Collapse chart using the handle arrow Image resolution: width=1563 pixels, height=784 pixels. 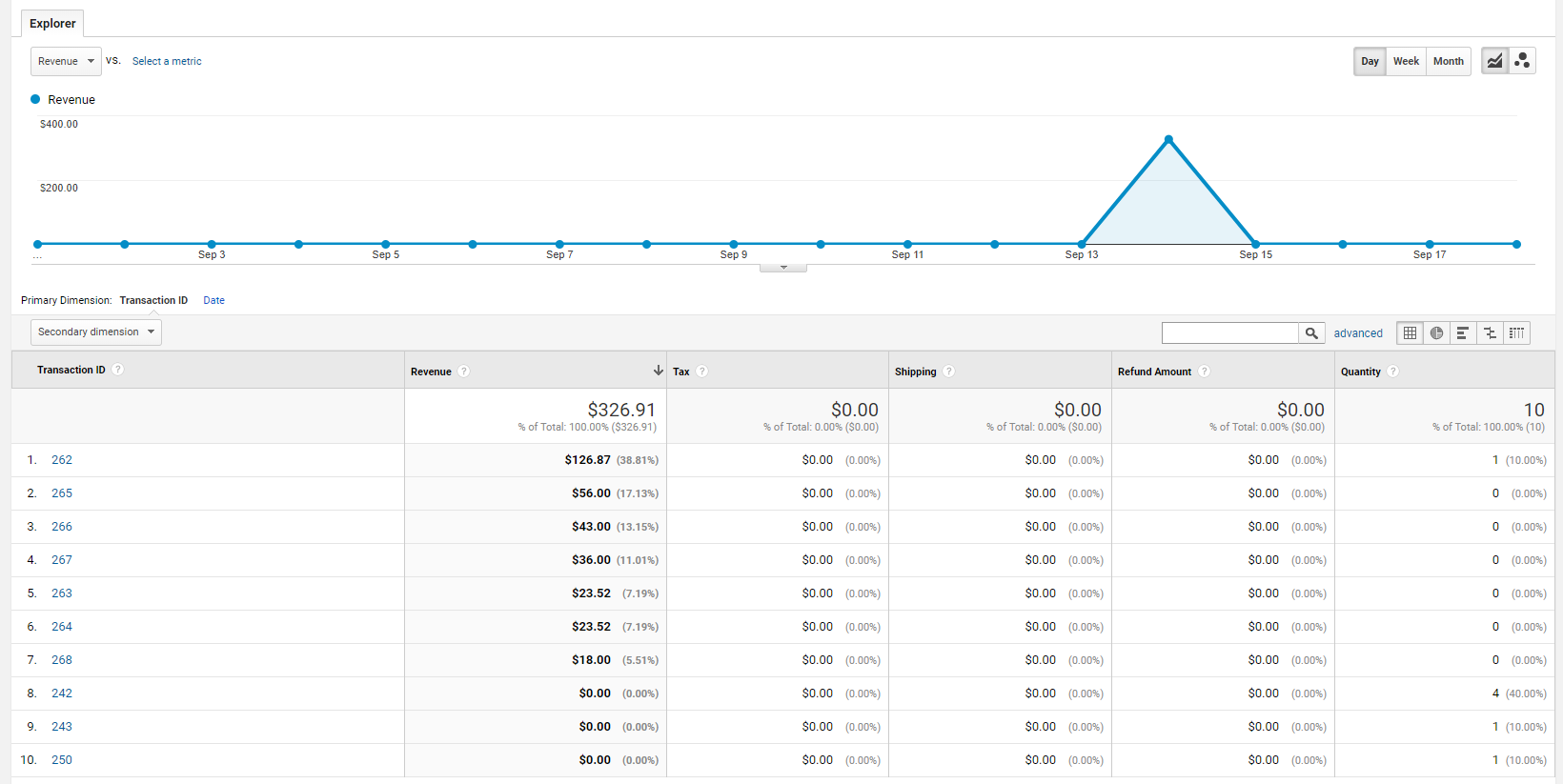783,268
